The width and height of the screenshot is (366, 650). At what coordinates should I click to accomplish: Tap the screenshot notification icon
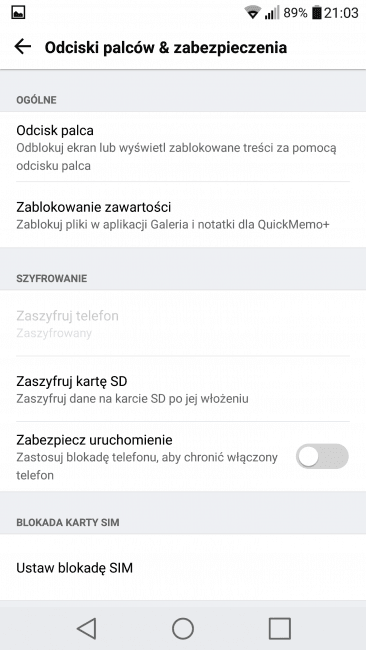point(18,13)
